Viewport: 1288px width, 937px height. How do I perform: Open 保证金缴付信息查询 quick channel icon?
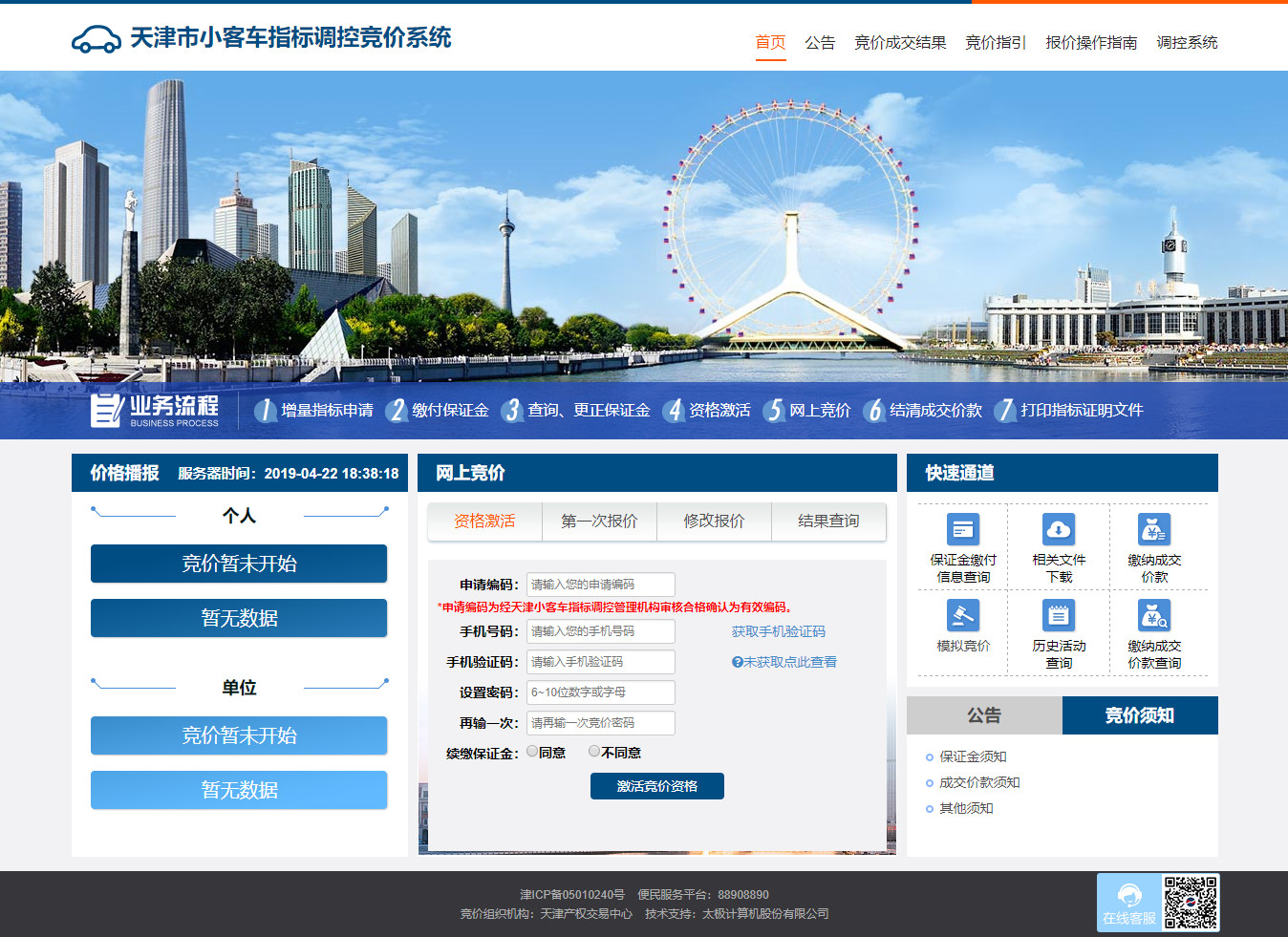point(963,529)
